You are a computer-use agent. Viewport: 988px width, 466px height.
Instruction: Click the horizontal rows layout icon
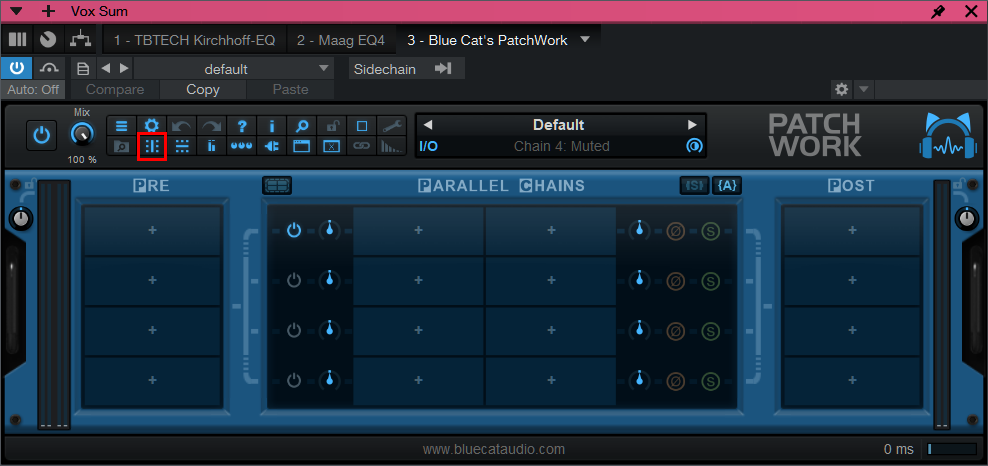(x=182, y=146)
